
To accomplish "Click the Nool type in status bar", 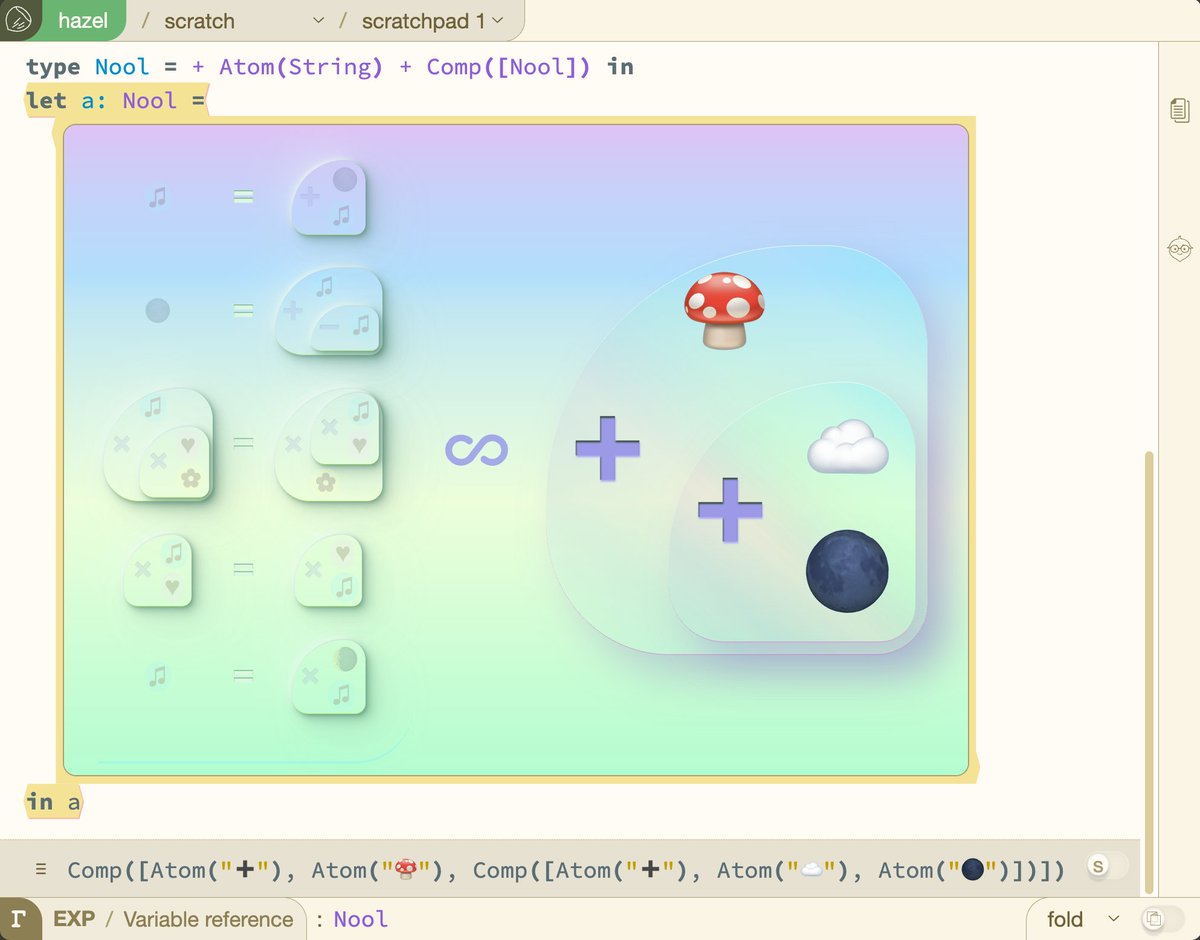I will coord(360,919).
